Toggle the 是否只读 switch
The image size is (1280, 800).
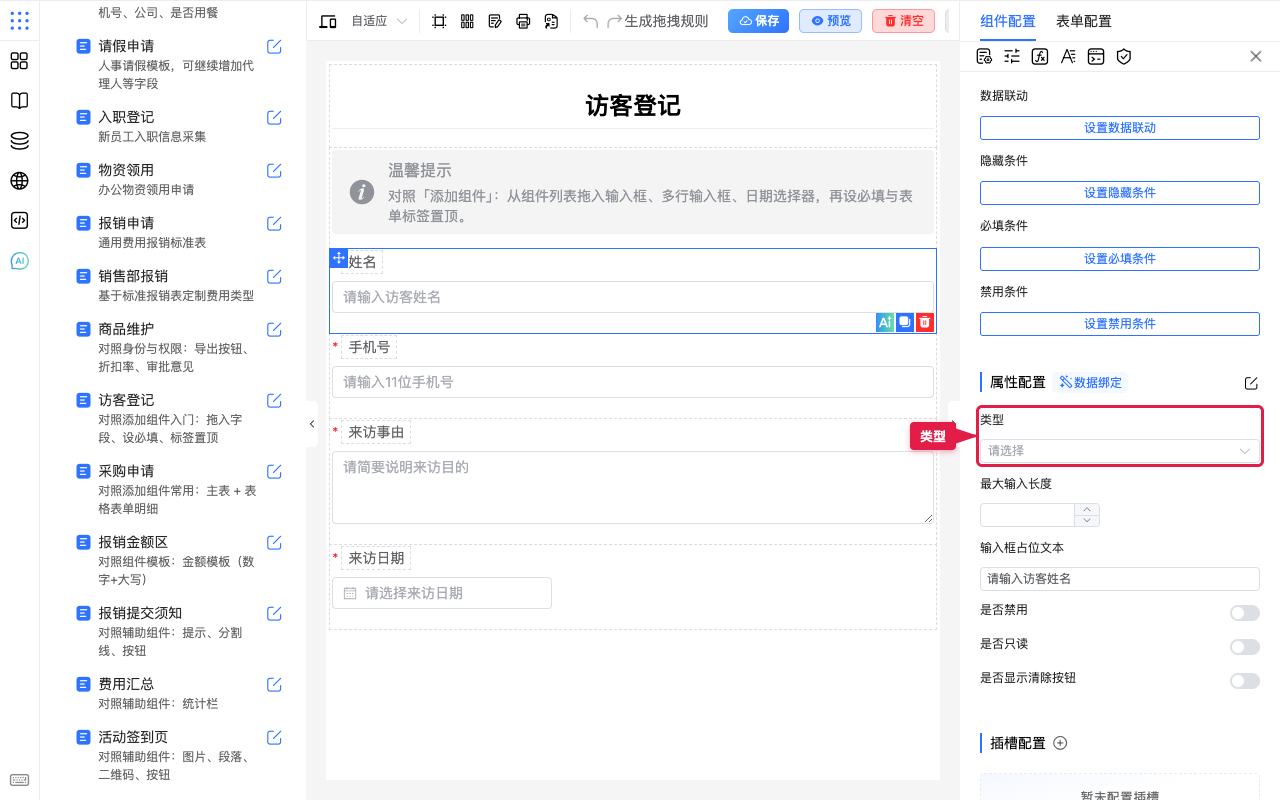coord(1245,647)
